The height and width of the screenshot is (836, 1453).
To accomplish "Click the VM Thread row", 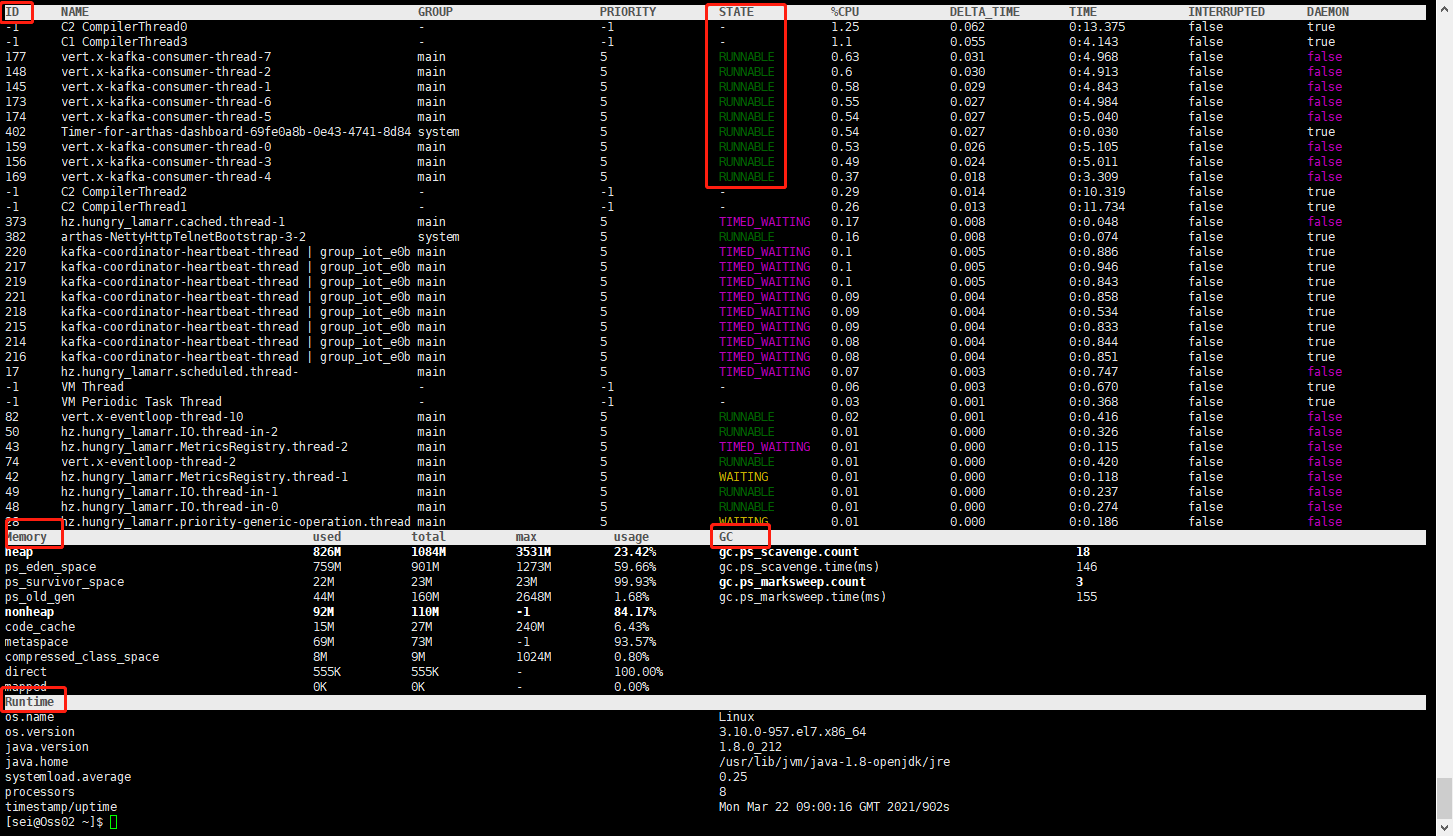I will (x=92, y=386).
